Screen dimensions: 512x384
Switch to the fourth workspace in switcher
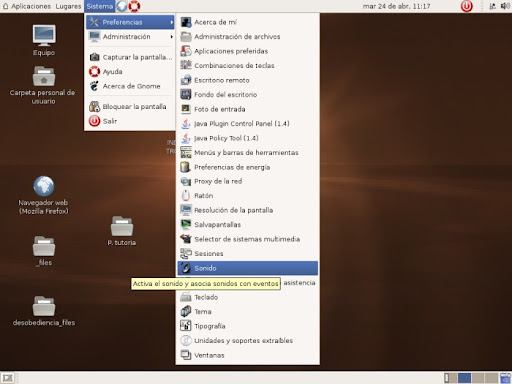pos(491,378)
